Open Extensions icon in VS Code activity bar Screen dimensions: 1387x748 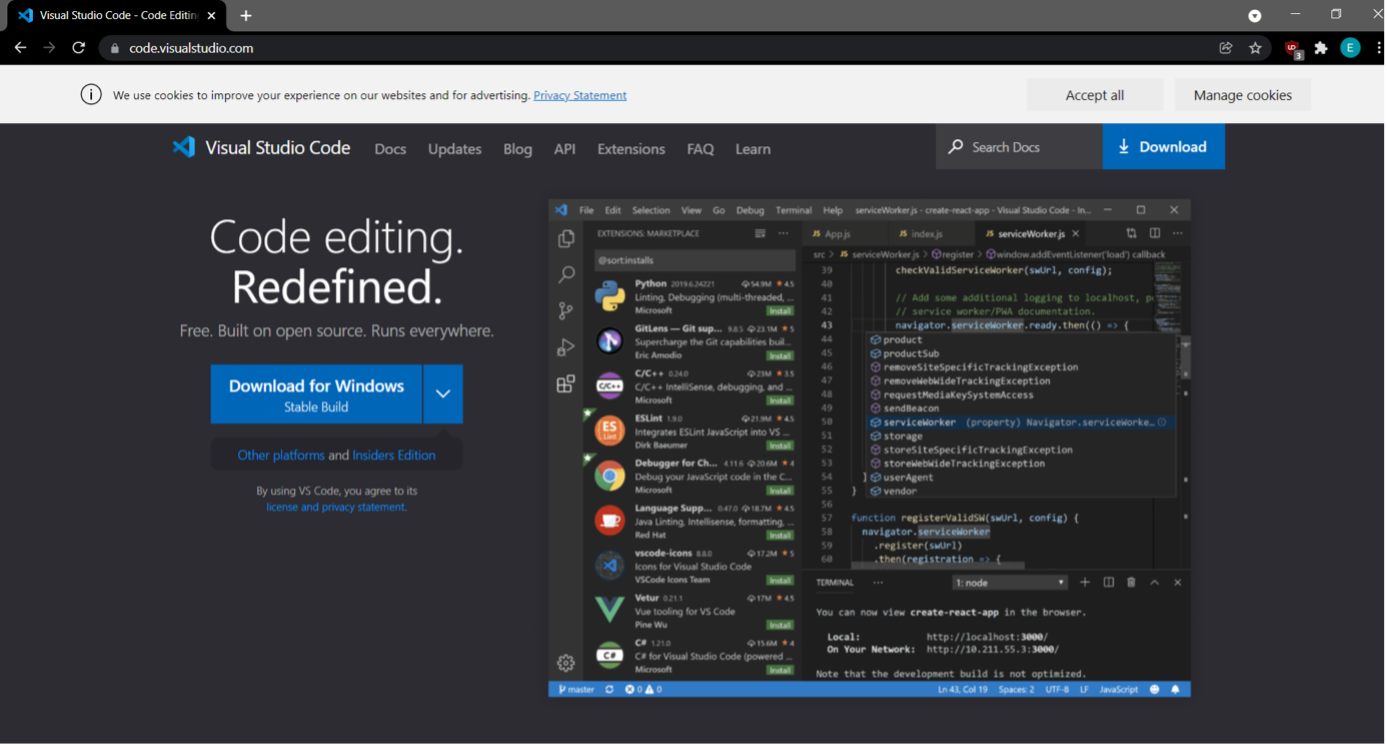tap(566, 384)
